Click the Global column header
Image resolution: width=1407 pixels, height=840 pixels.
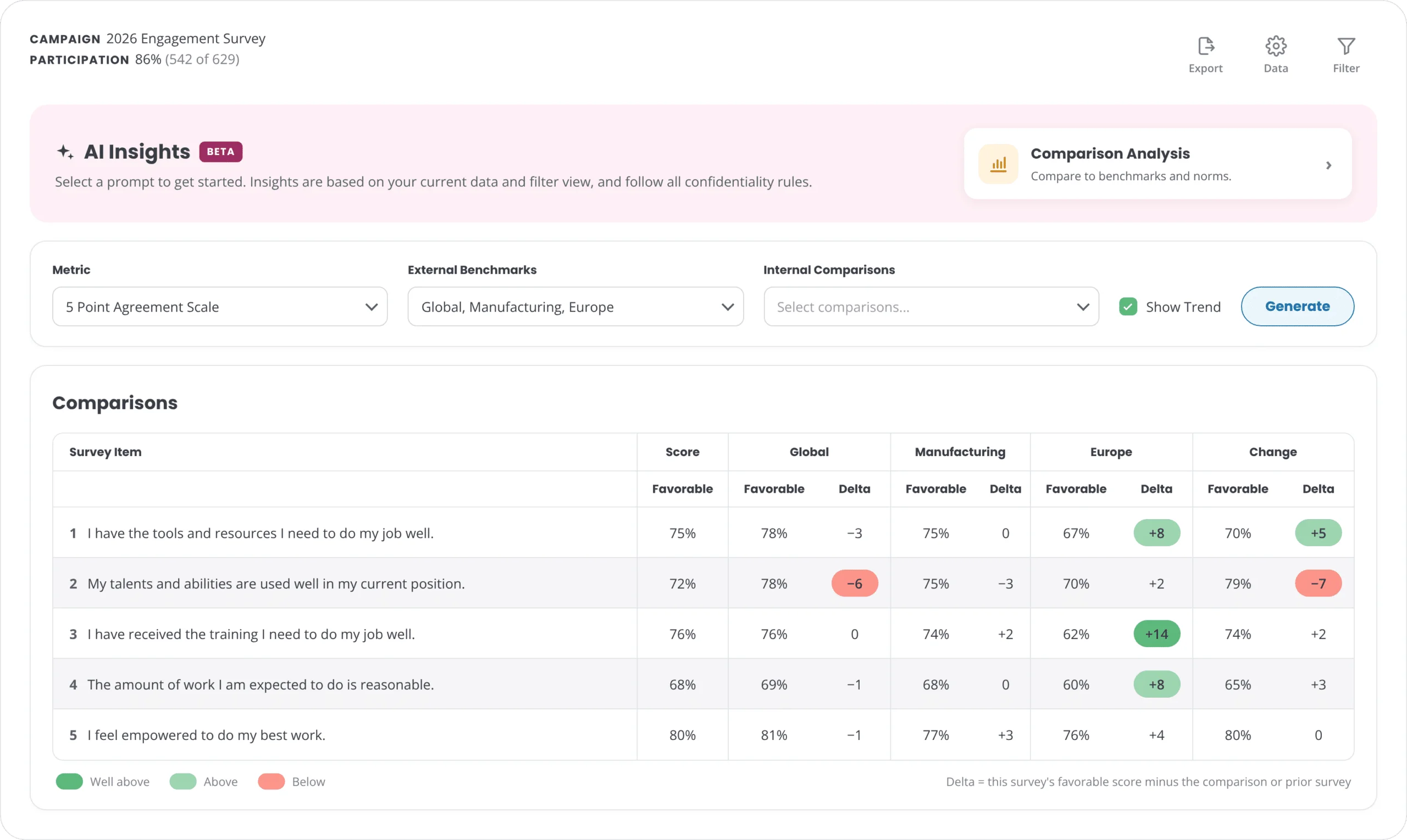click(x=808, y=452)
